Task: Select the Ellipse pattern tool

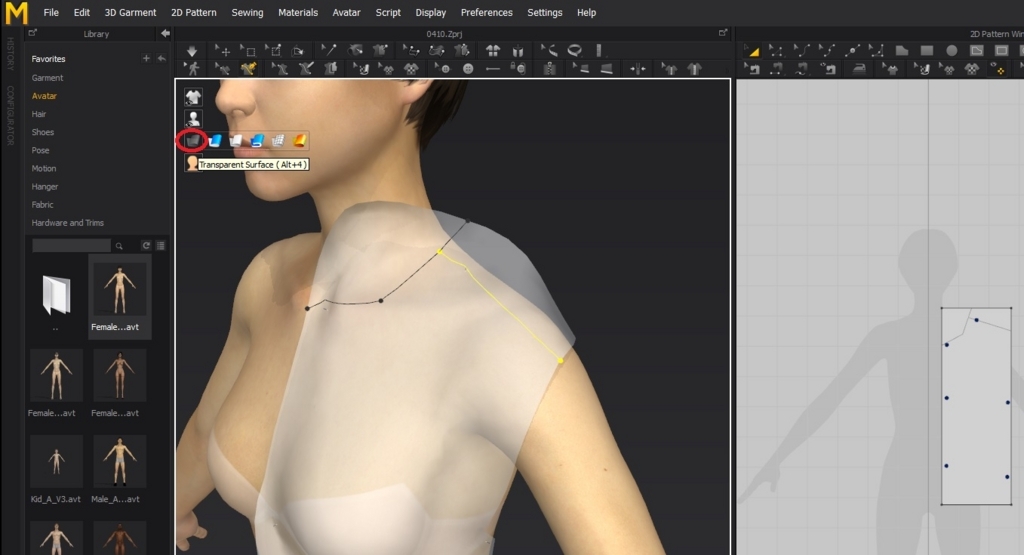Action: coord(952,51)
